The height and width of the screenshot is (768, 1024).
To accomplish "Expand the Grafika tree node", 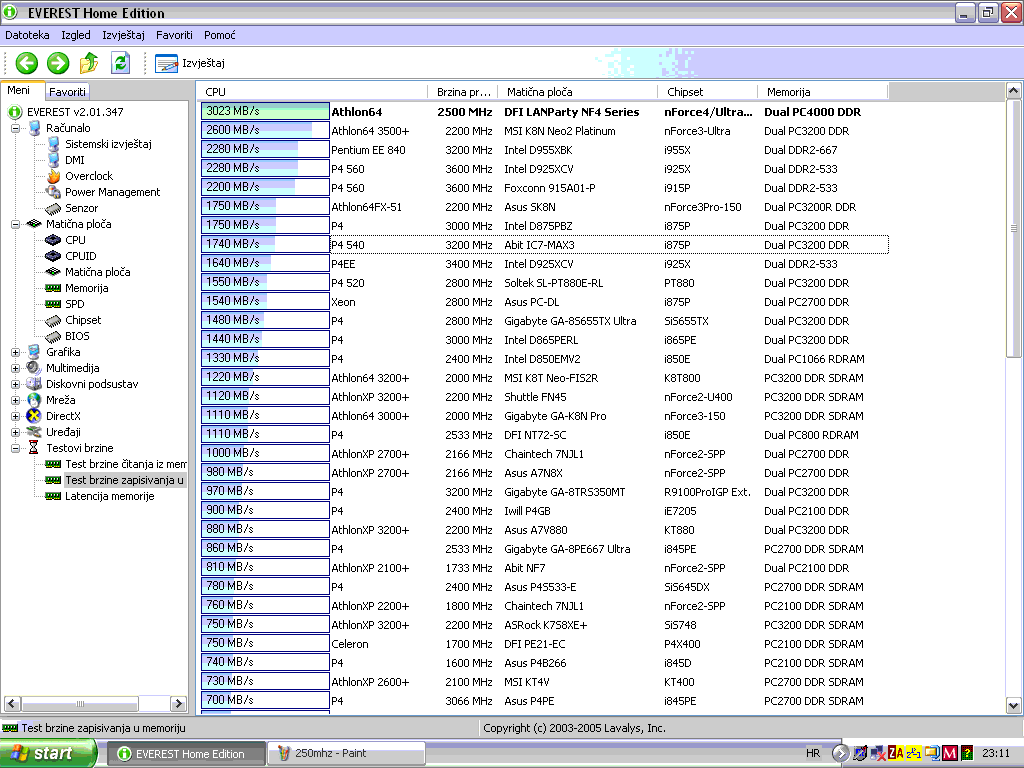I will pyautogui.click(x=16, y=352).
